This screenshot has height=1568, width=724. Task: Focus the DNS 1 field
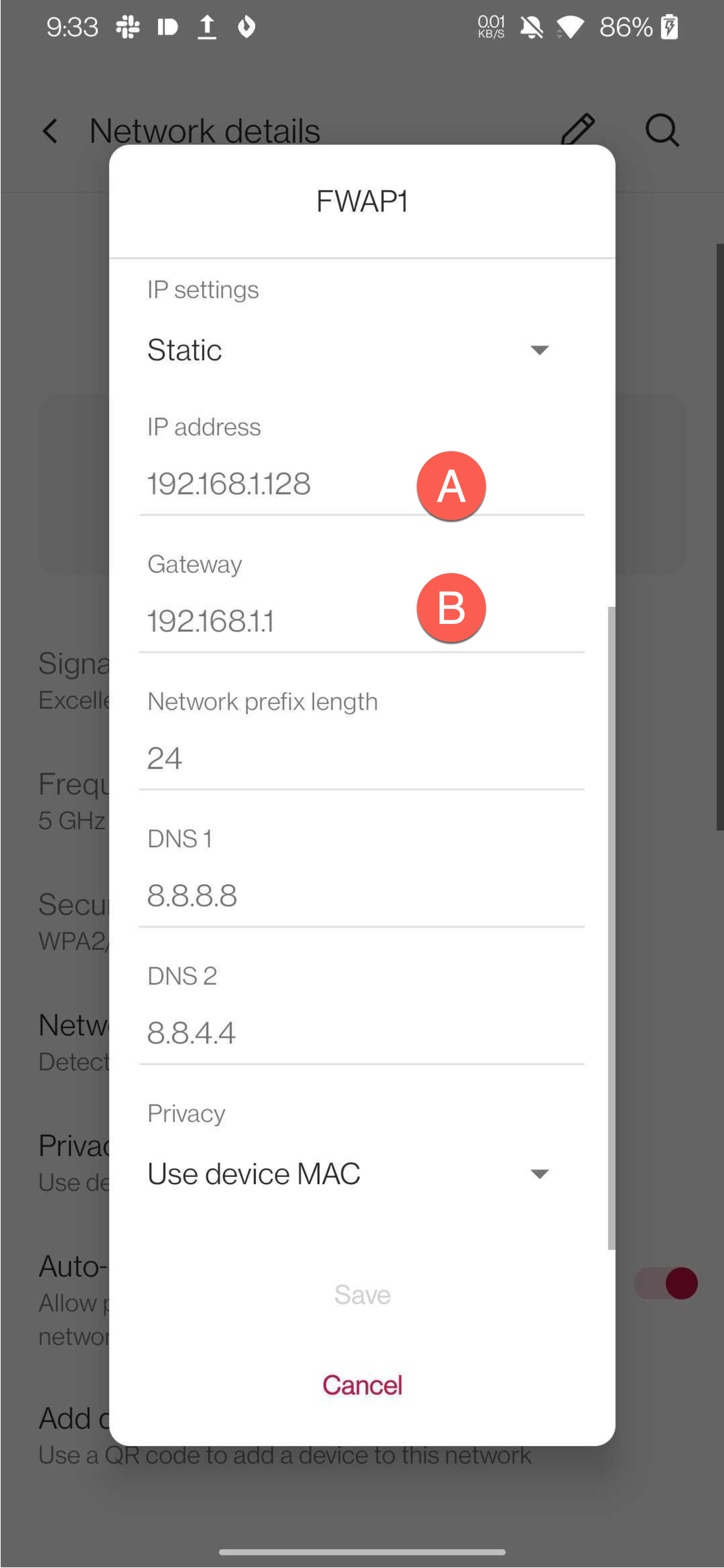pyautogui.click(x=361, y=896)
